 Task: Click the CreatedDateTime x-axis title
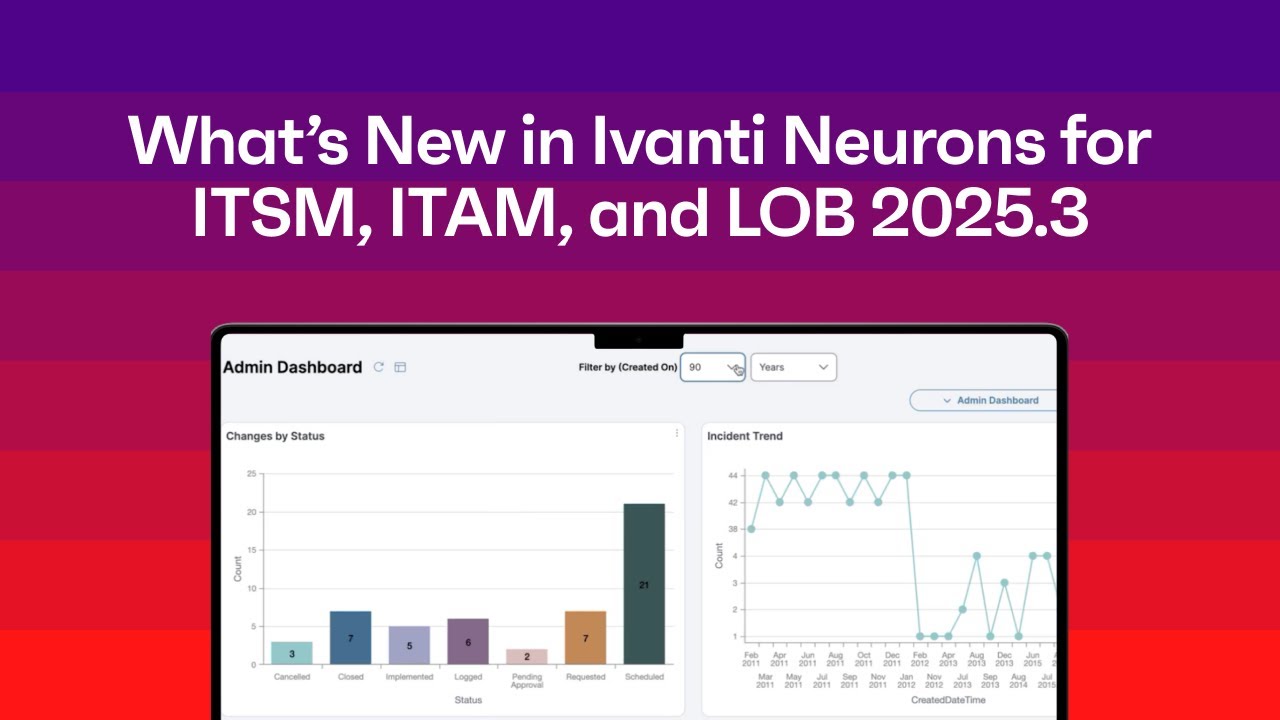950,700
